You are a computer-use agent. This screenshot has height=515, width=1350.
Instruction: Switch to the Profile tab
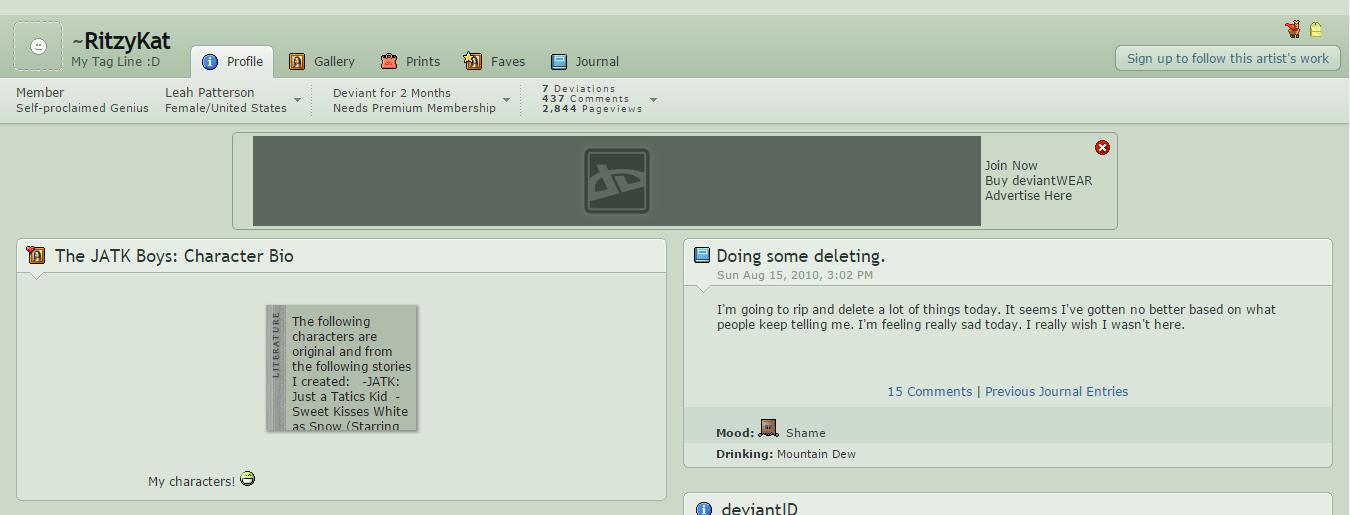pyautogui.click(x=232, y=62)
